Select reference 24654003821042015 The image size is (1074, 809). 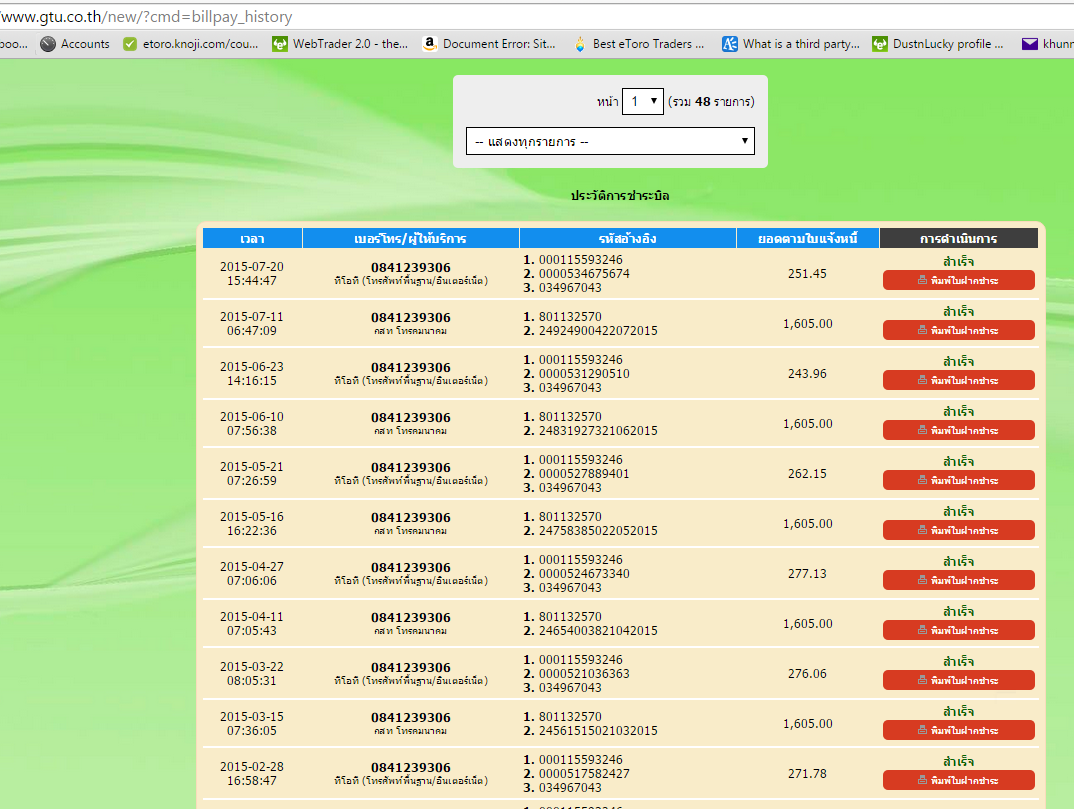tap(598, 630)
